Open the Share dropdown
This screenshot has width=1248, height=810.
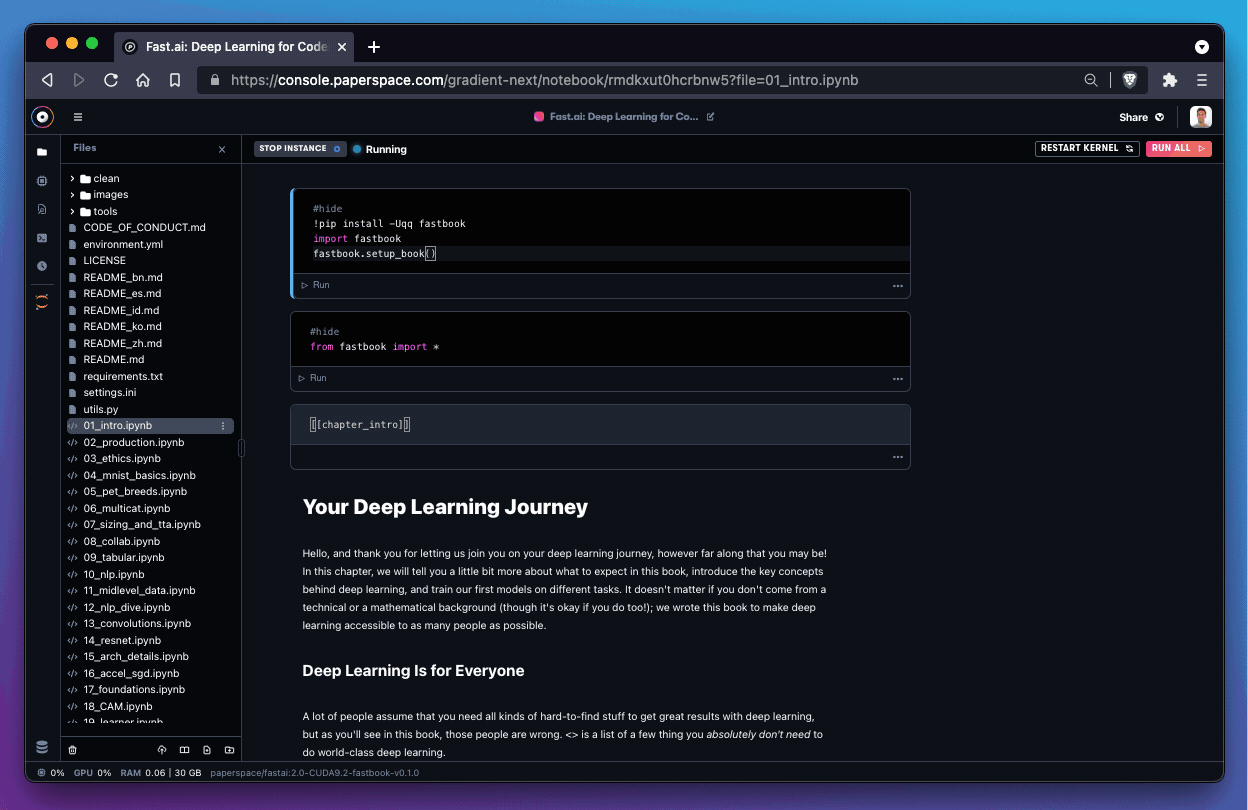pos(1141,117)
